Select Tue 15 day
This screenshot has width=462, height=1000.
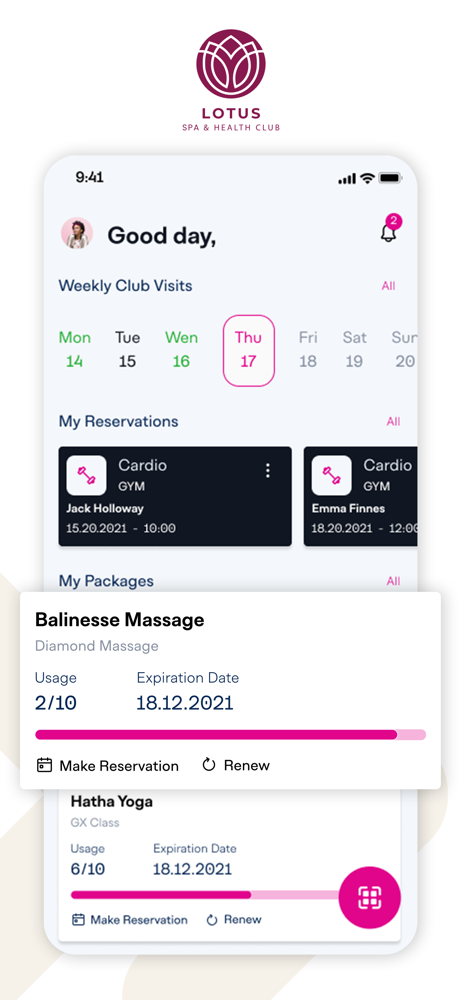(128, 349)
